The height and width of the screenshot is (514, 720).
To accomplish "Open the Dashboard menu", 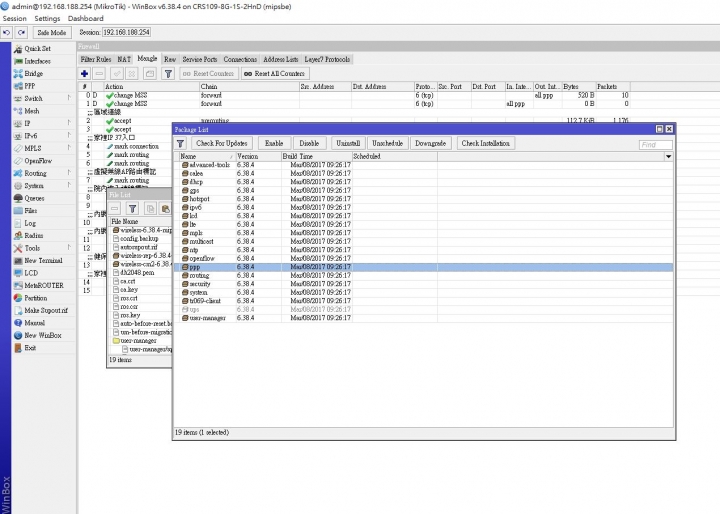I will point(86,18).
